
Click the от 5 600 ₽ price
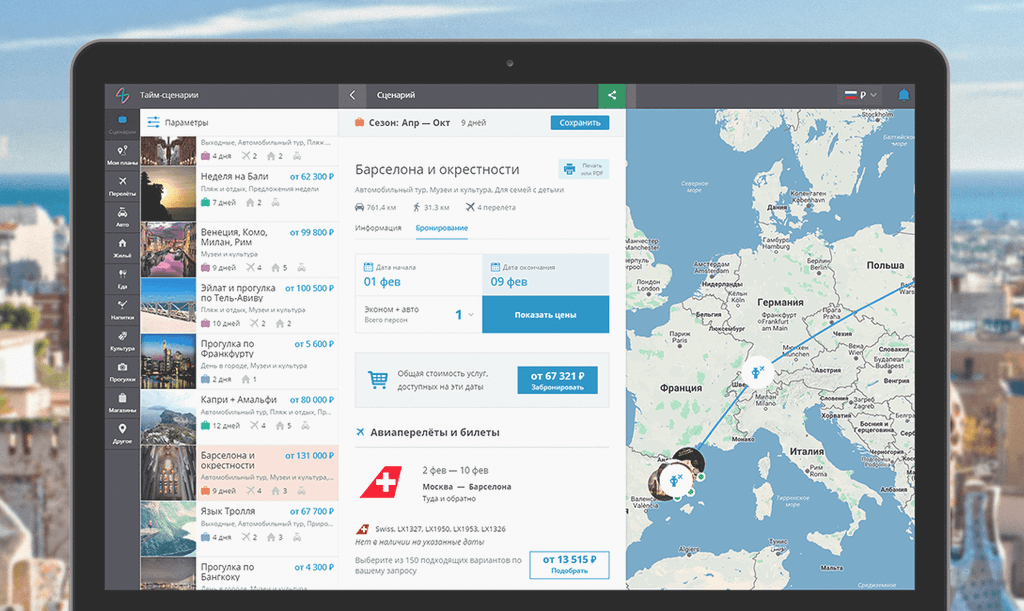click(x=314, y=344)
